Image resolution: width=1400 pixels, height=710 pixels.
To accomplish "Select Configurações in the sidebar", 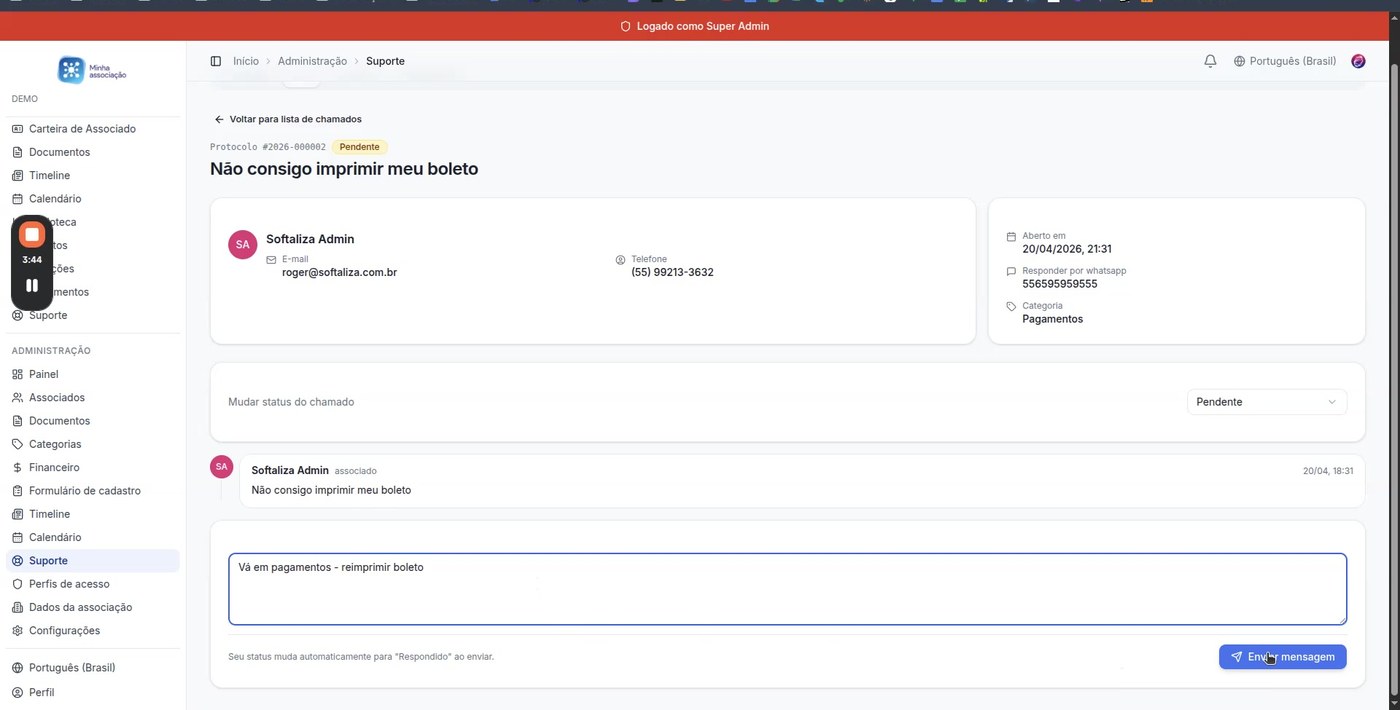I will click(64, 631).
